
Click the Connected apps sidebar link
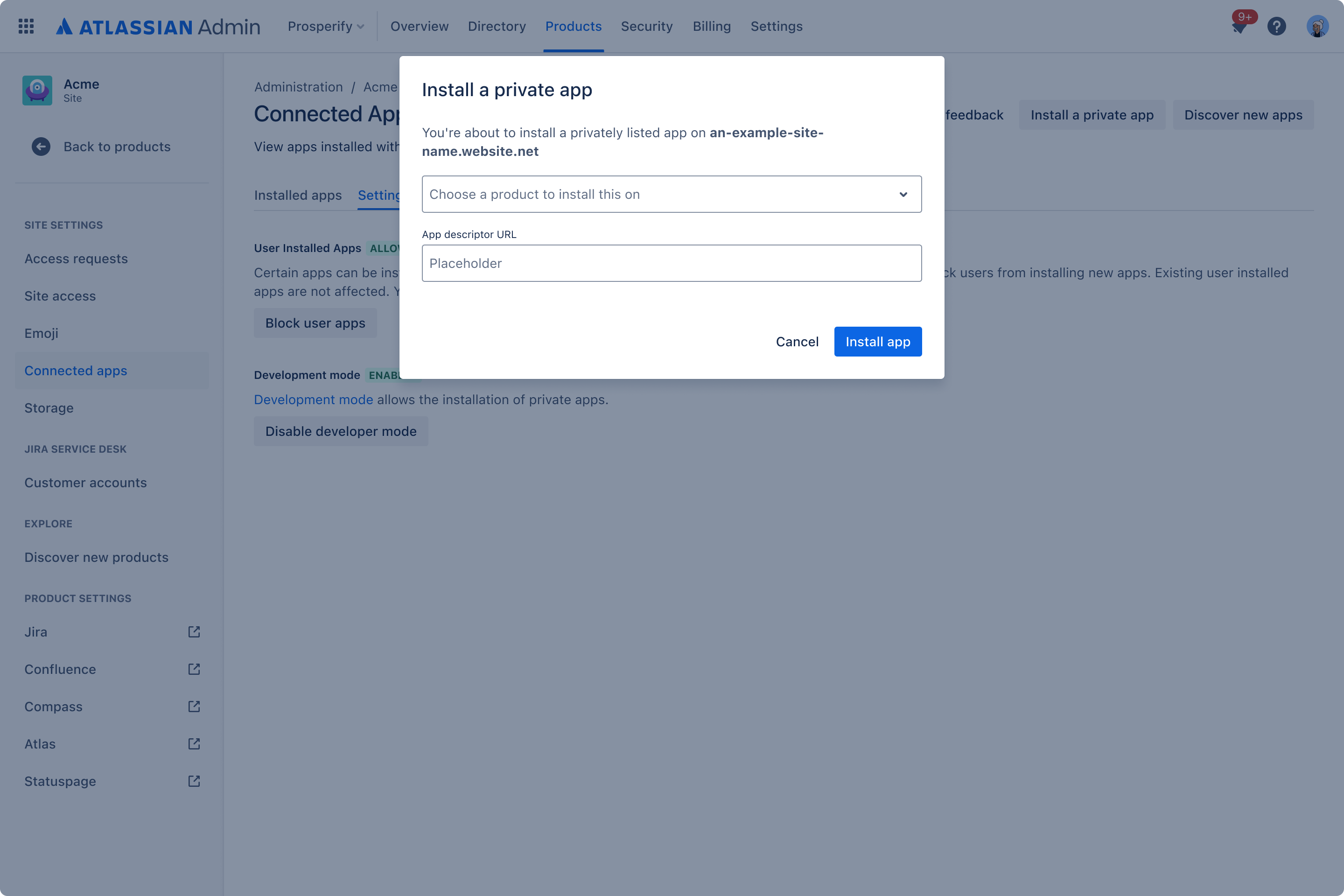pyautogui.click(x=75, y=370)
